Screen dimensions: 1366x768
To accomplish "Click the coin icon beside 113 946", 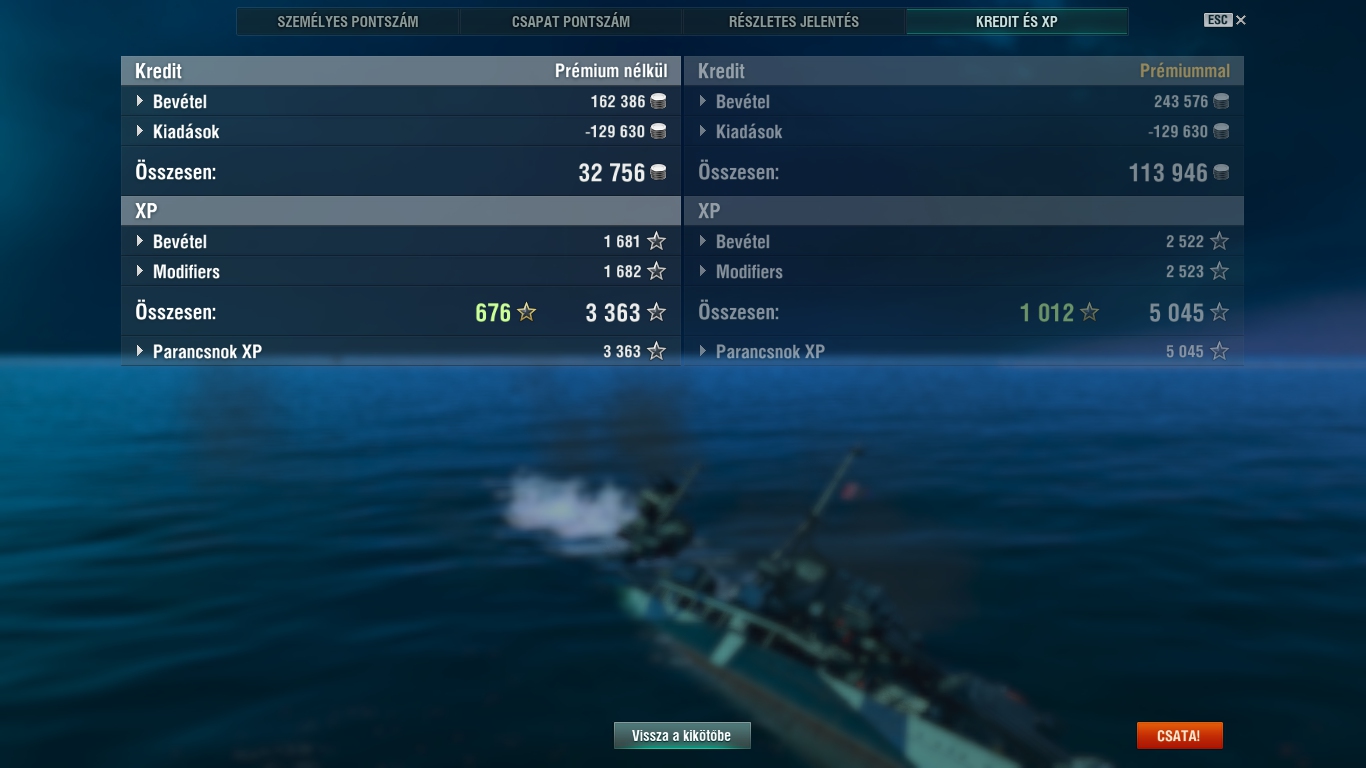I will 1221,173.
